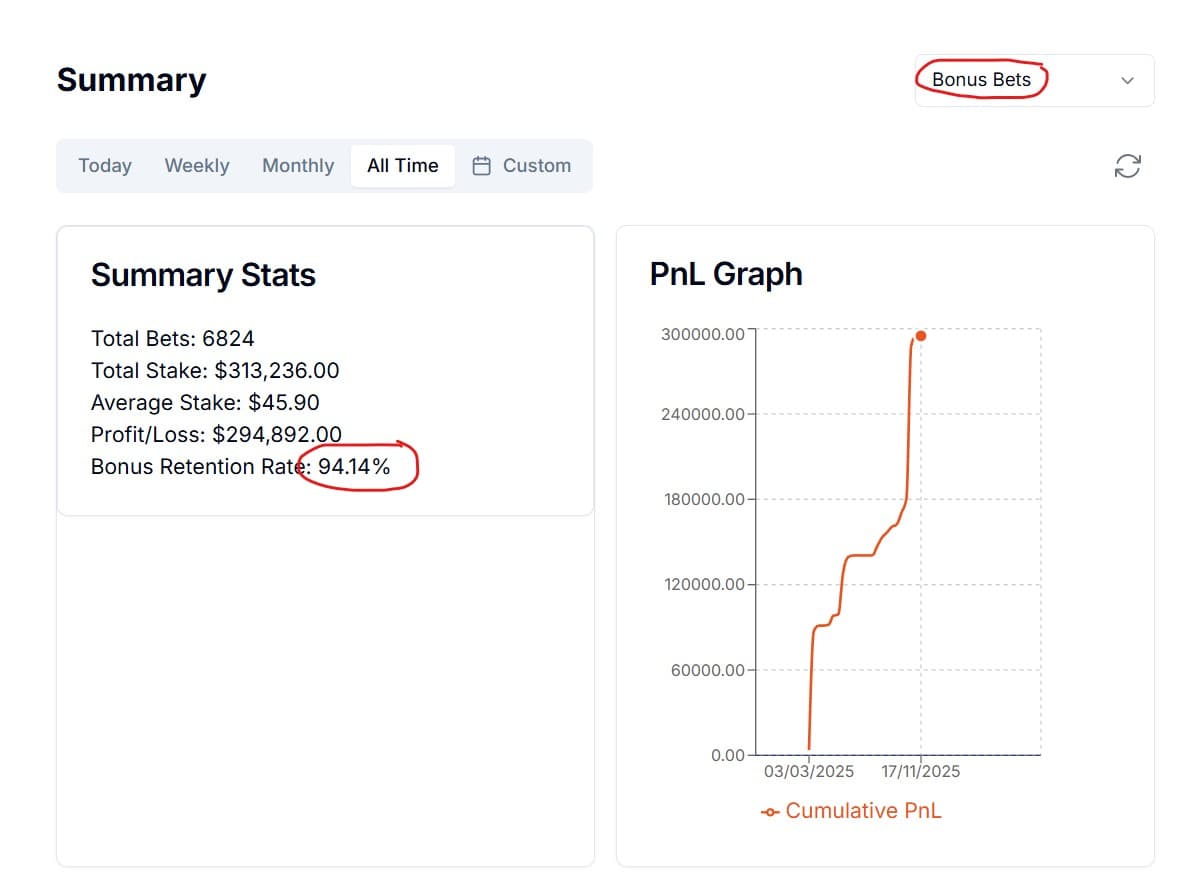Switch to the Today tab
The height and width of the screenshot is (884, 1195).
[105, 166]
